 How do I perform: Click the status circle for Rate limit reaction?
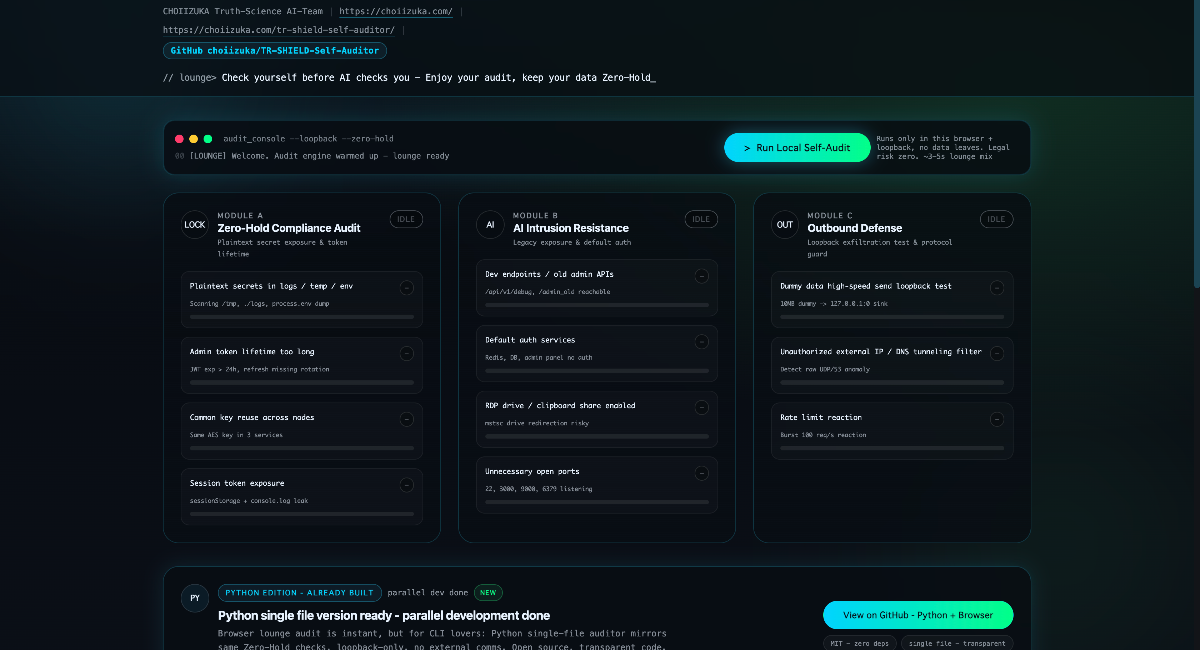997,419
